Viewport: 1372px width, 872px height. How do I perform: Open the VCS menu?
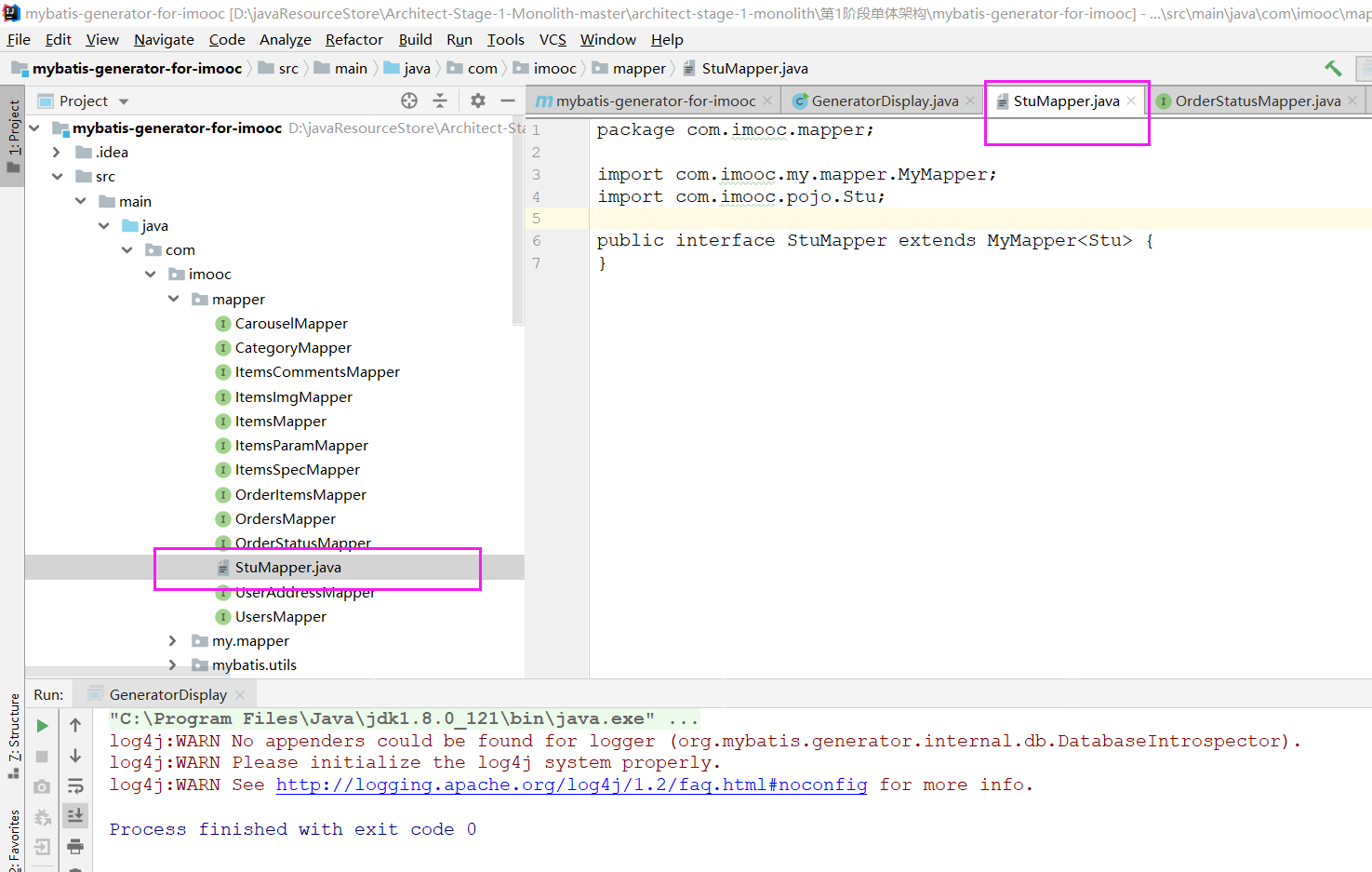click(553, 39)
